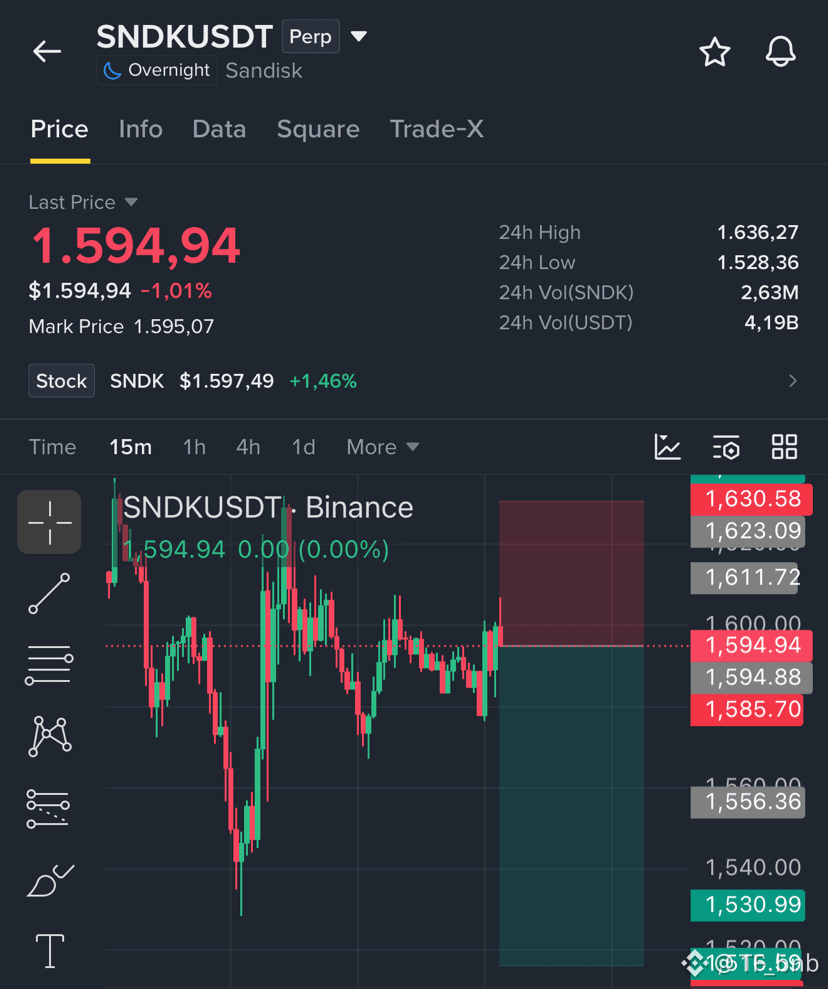
Task: Click the +1,46% stock change
Action: (323, 381)
